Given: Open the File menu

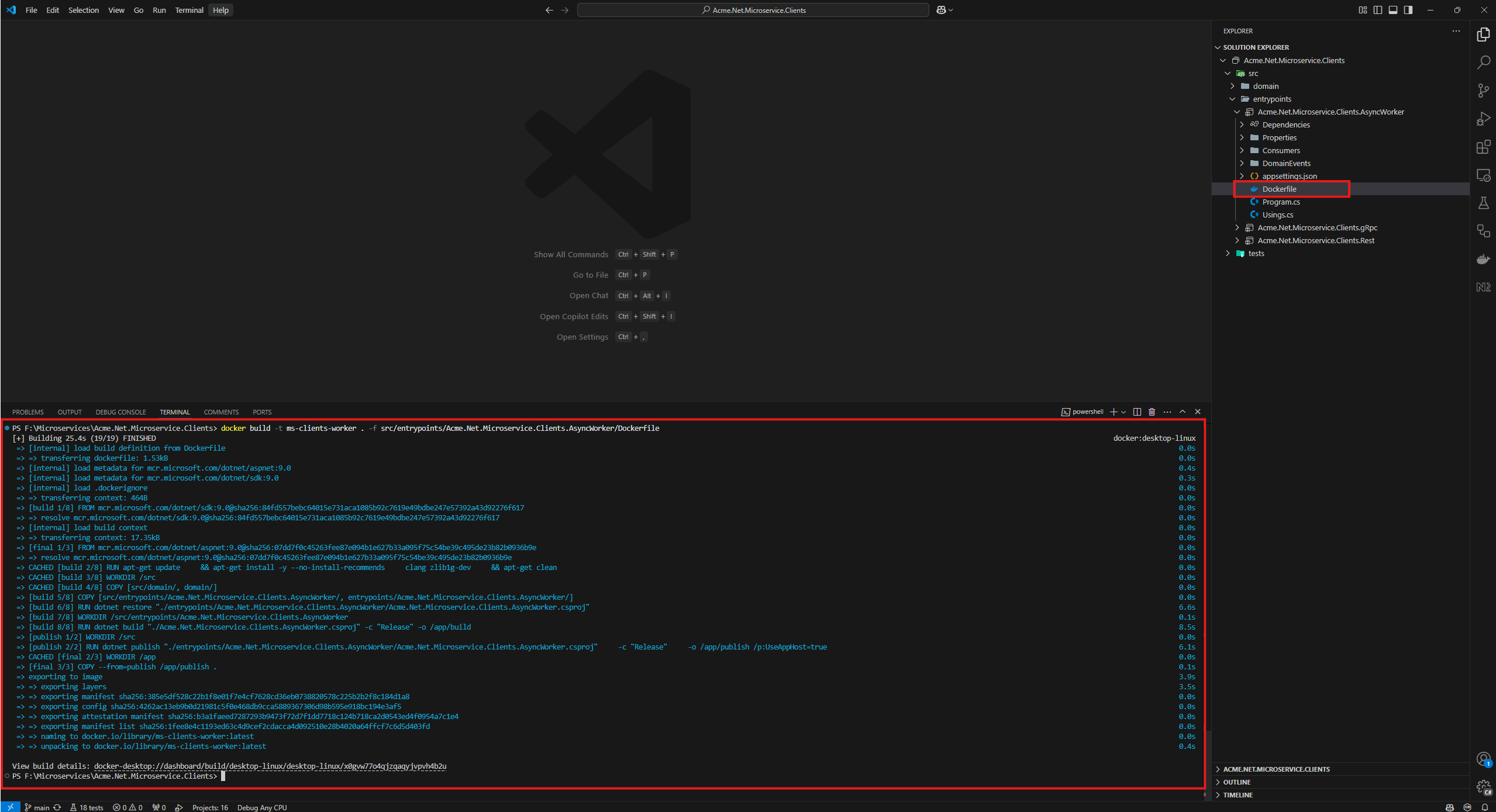Looking at the screenshot, I should click(31, 10).
